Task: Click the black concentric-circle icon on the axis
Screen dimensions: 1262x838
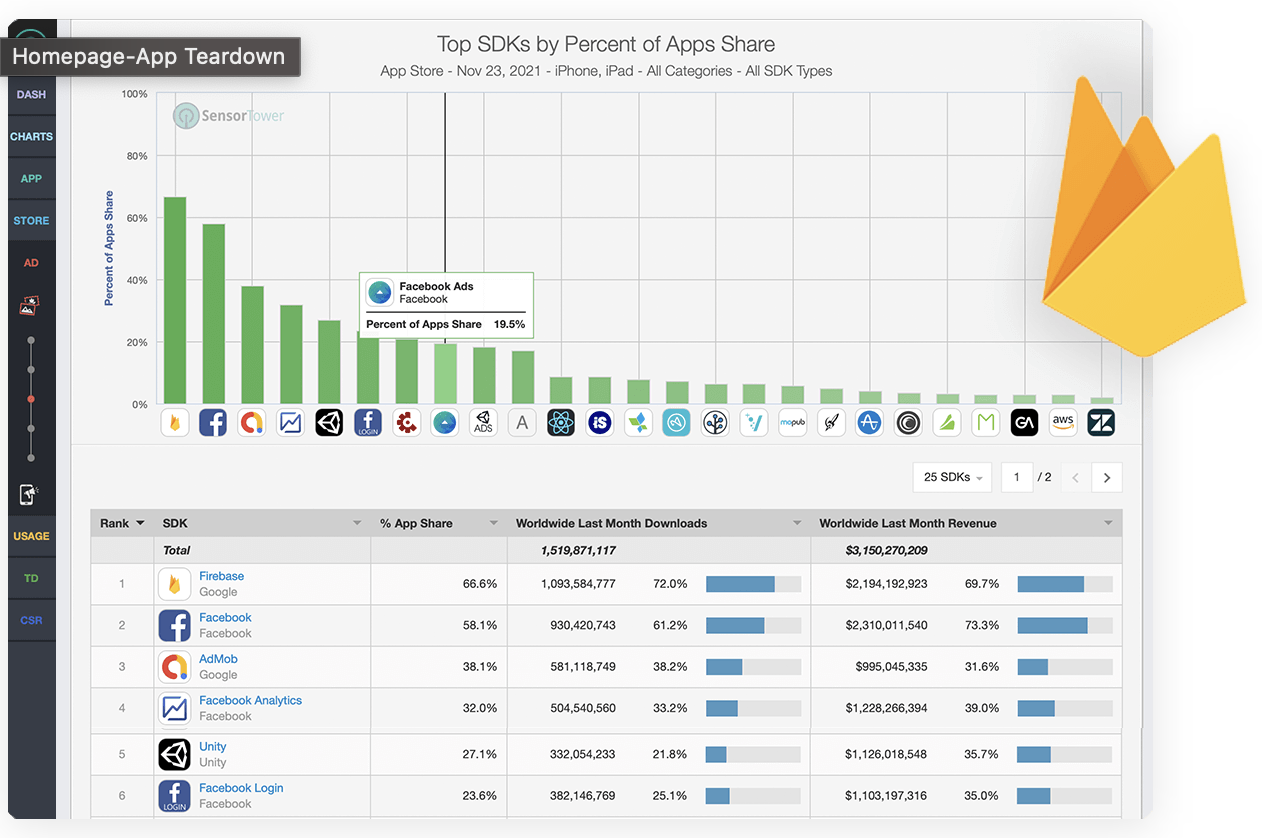Action: click(909, 423)
